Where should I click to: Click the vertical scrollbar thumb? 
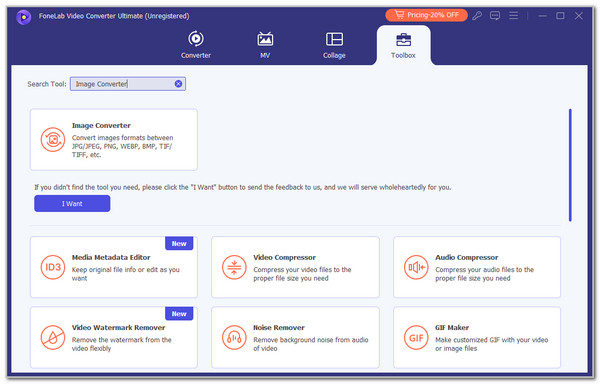point(570,165)
